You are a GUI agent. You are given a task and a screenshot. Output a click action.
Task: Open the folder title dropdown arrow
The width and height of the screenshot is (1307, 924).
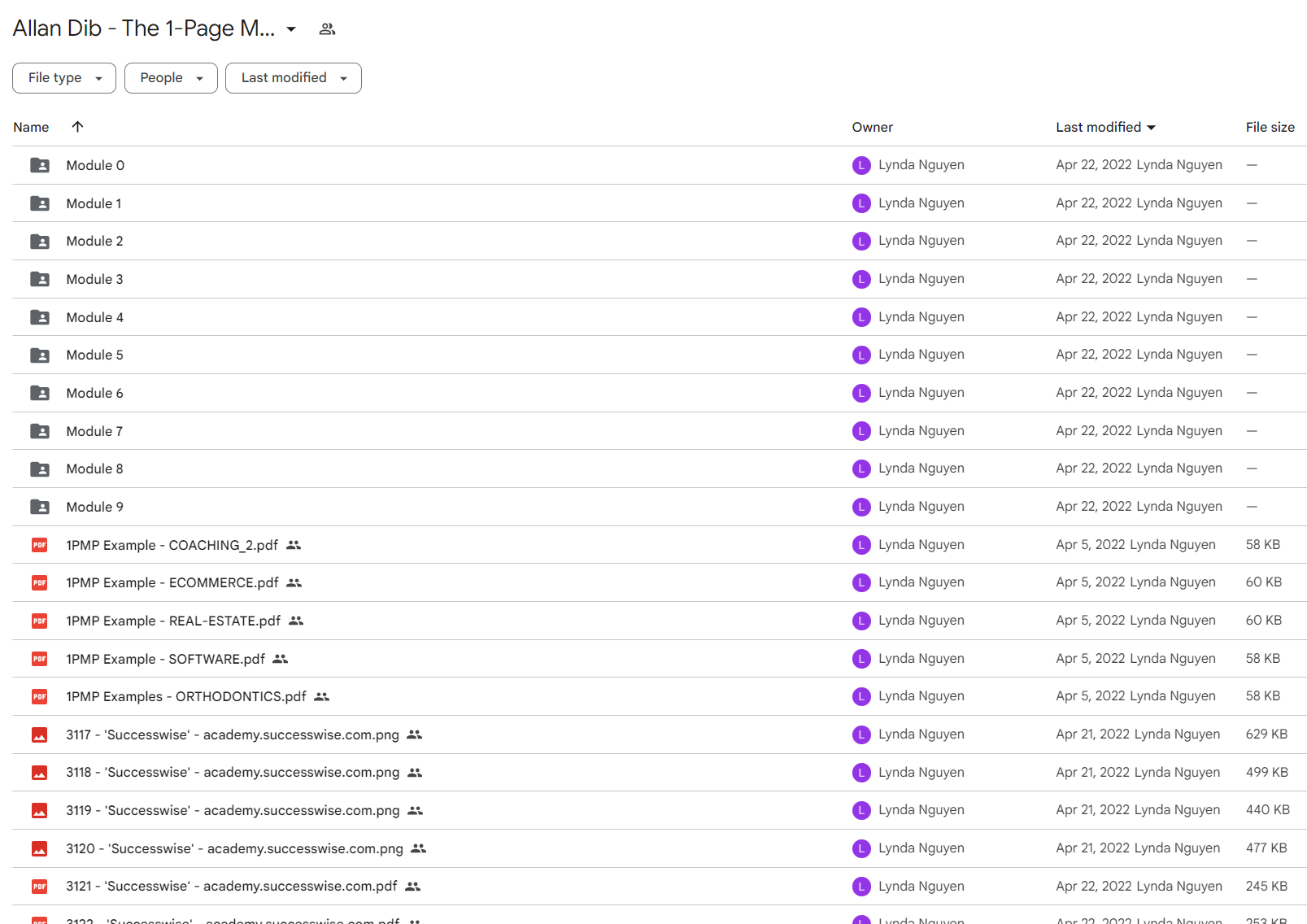pos(291,29)
